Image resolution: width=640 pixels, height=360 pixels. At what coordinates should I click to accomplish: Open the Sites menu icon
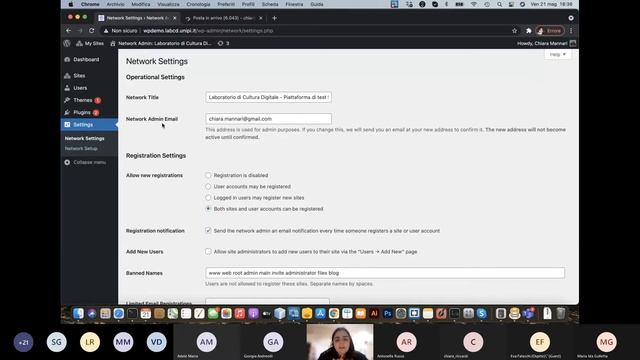click(x=67, y=76)
